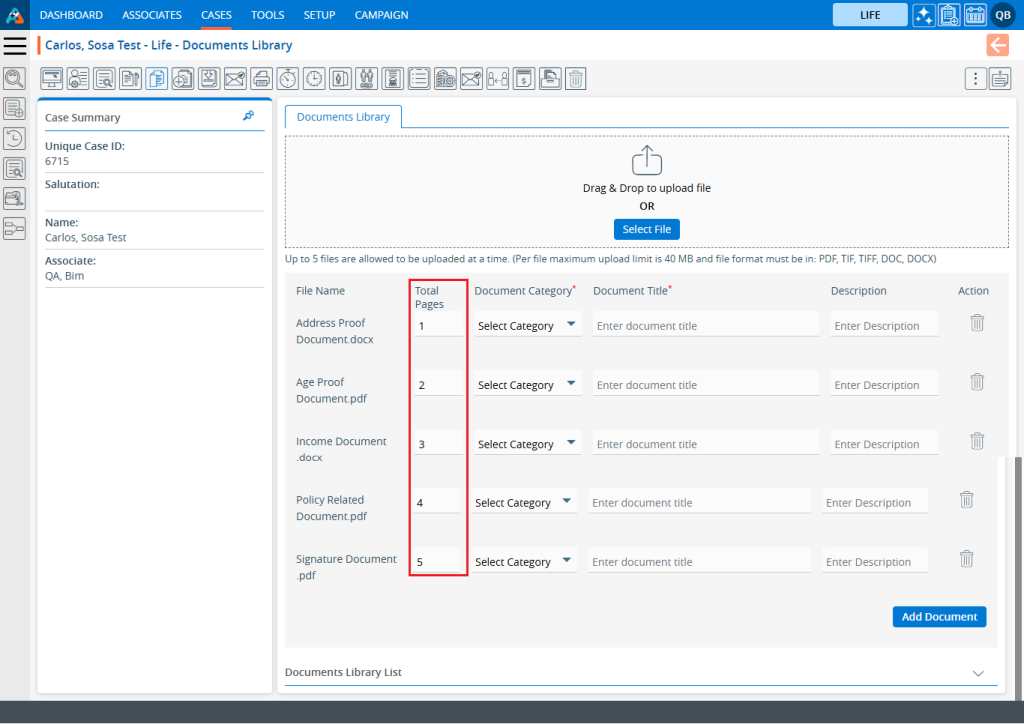Click the printer icon in toolbar
The width and height of the screenshot is (1024, 724).
261,79
